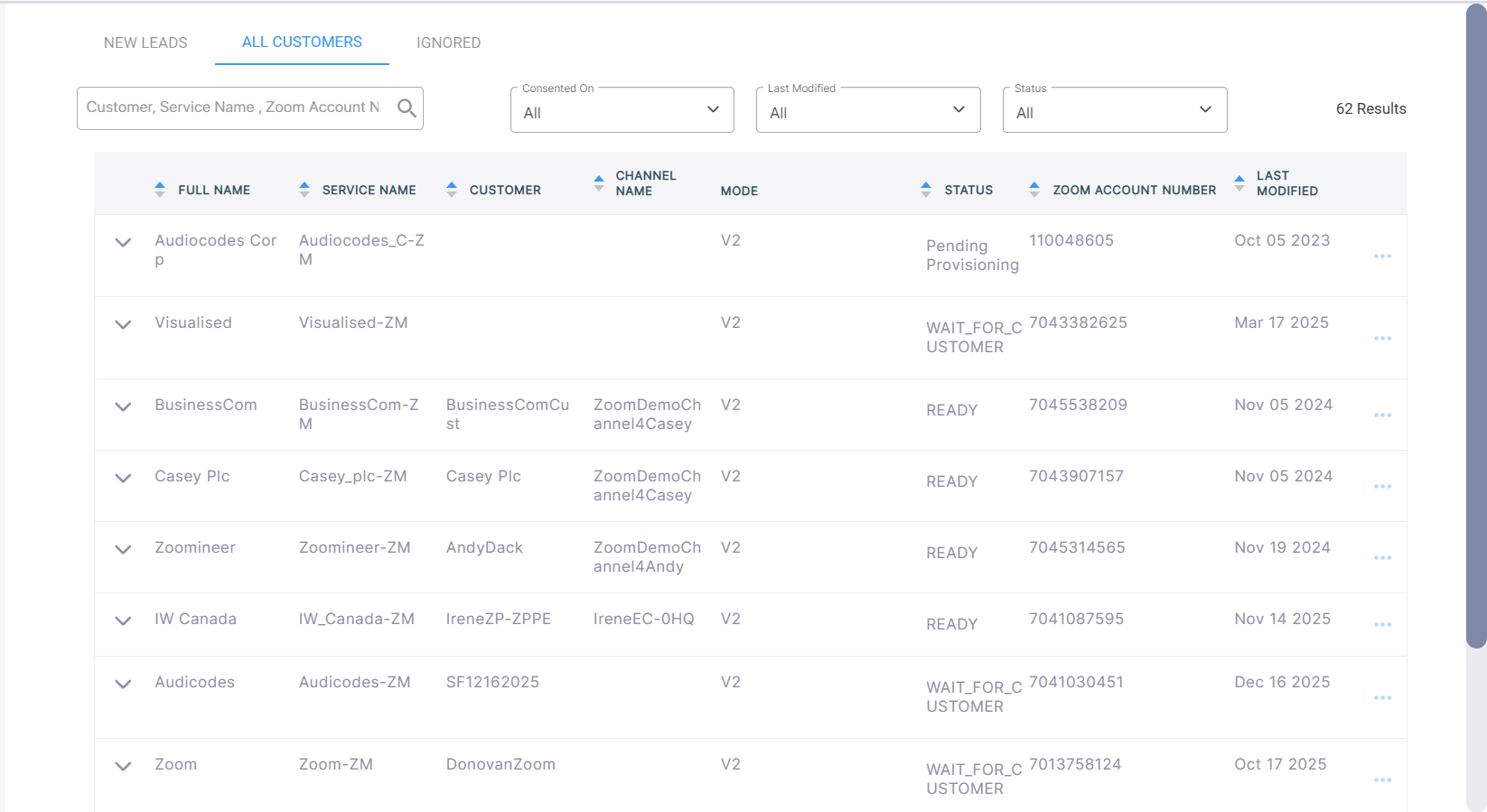
Task: Sort by Zoom Account Number column
Action: point(1034,190)
